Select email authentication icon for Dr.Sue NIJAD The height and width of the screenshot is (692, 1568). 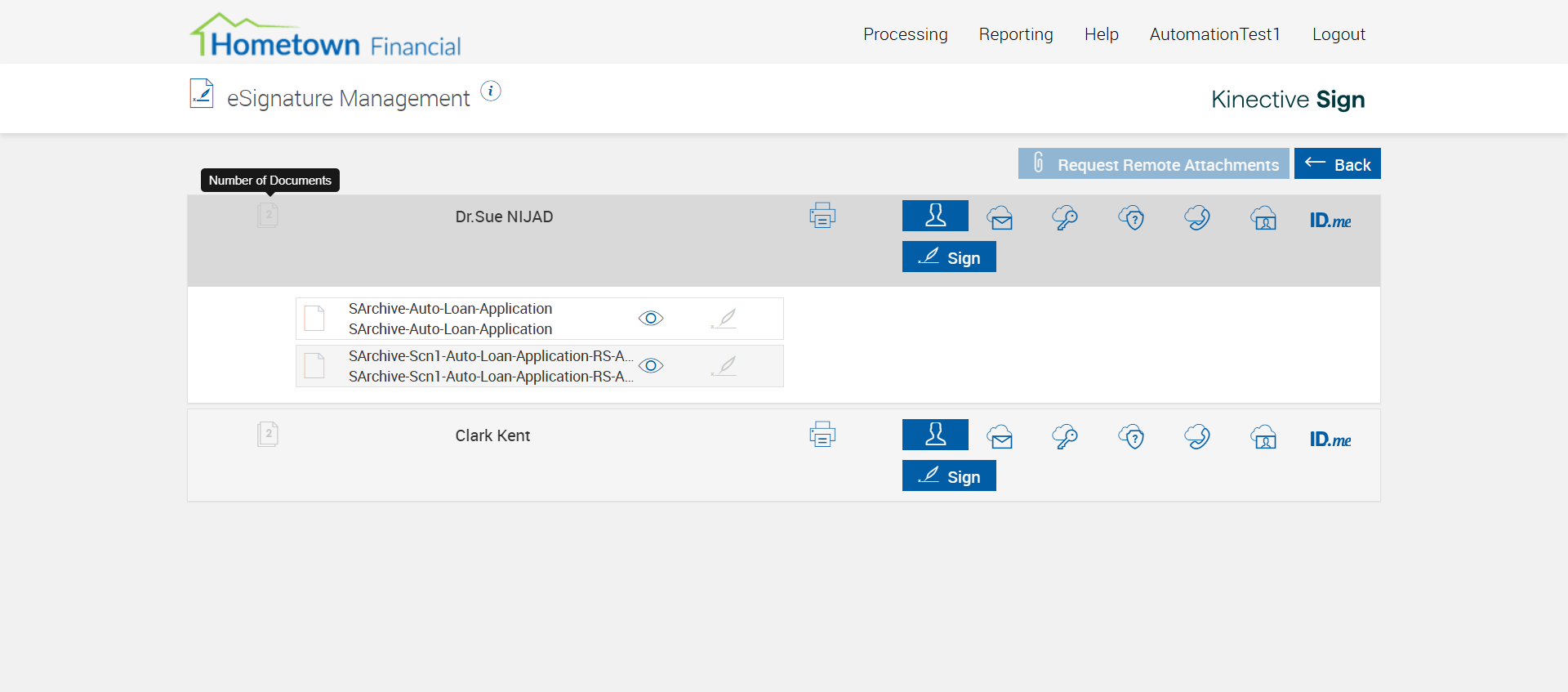(1000, 218)
